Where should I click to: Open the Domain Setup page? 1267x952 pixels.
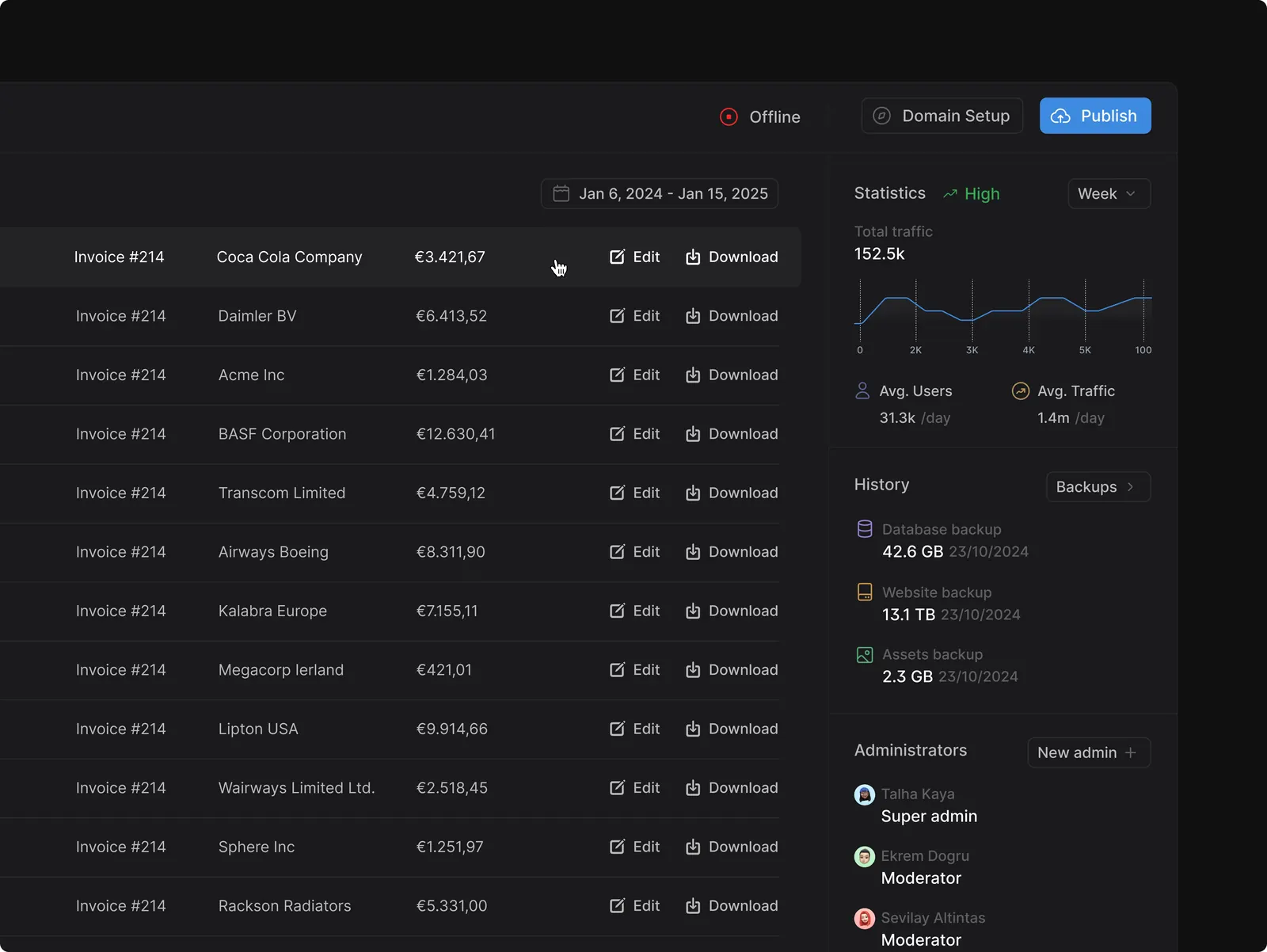tap(942, 116)
